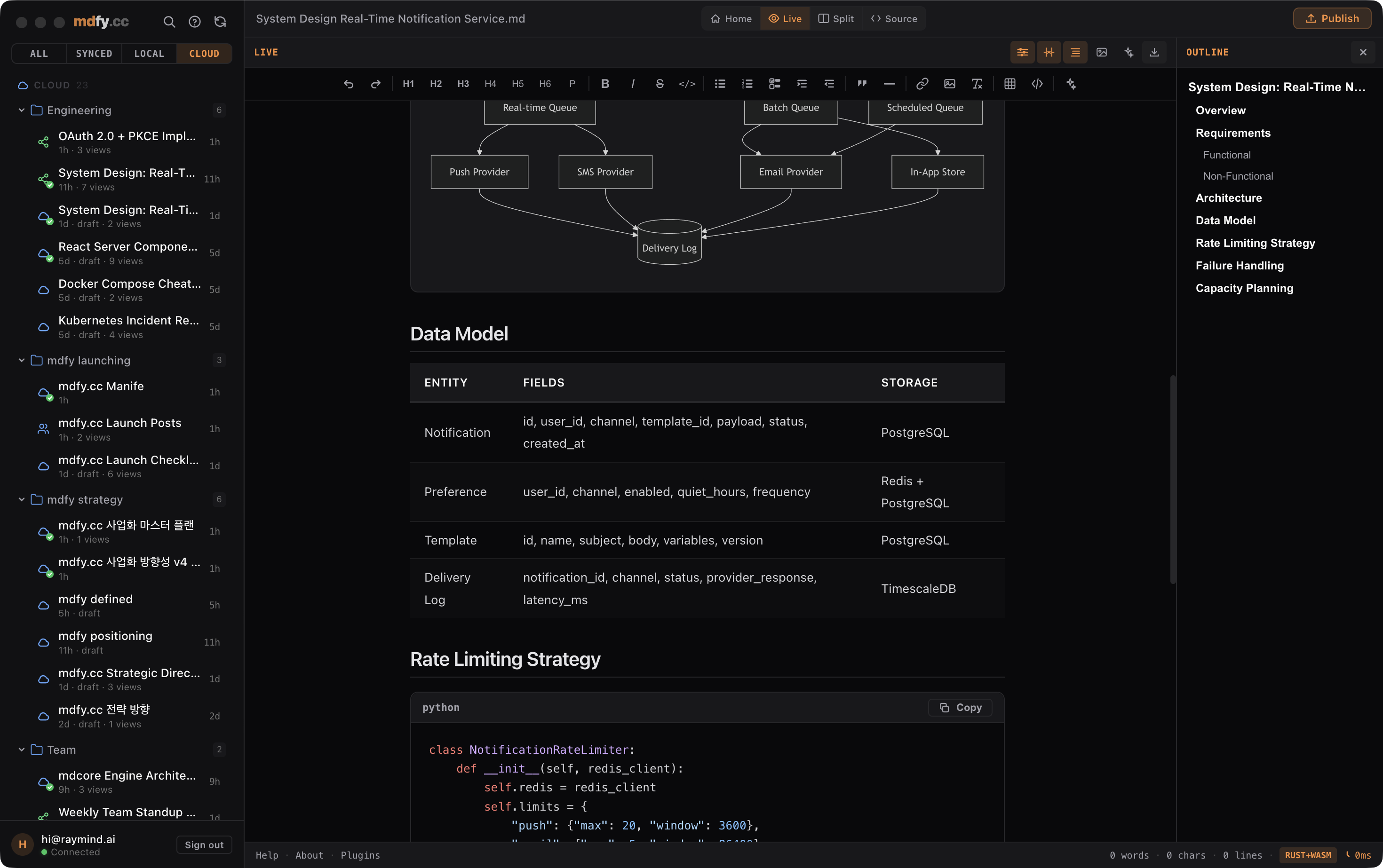
Task: Insert a hyperlink using the link icon
Action: coord(922,84)
